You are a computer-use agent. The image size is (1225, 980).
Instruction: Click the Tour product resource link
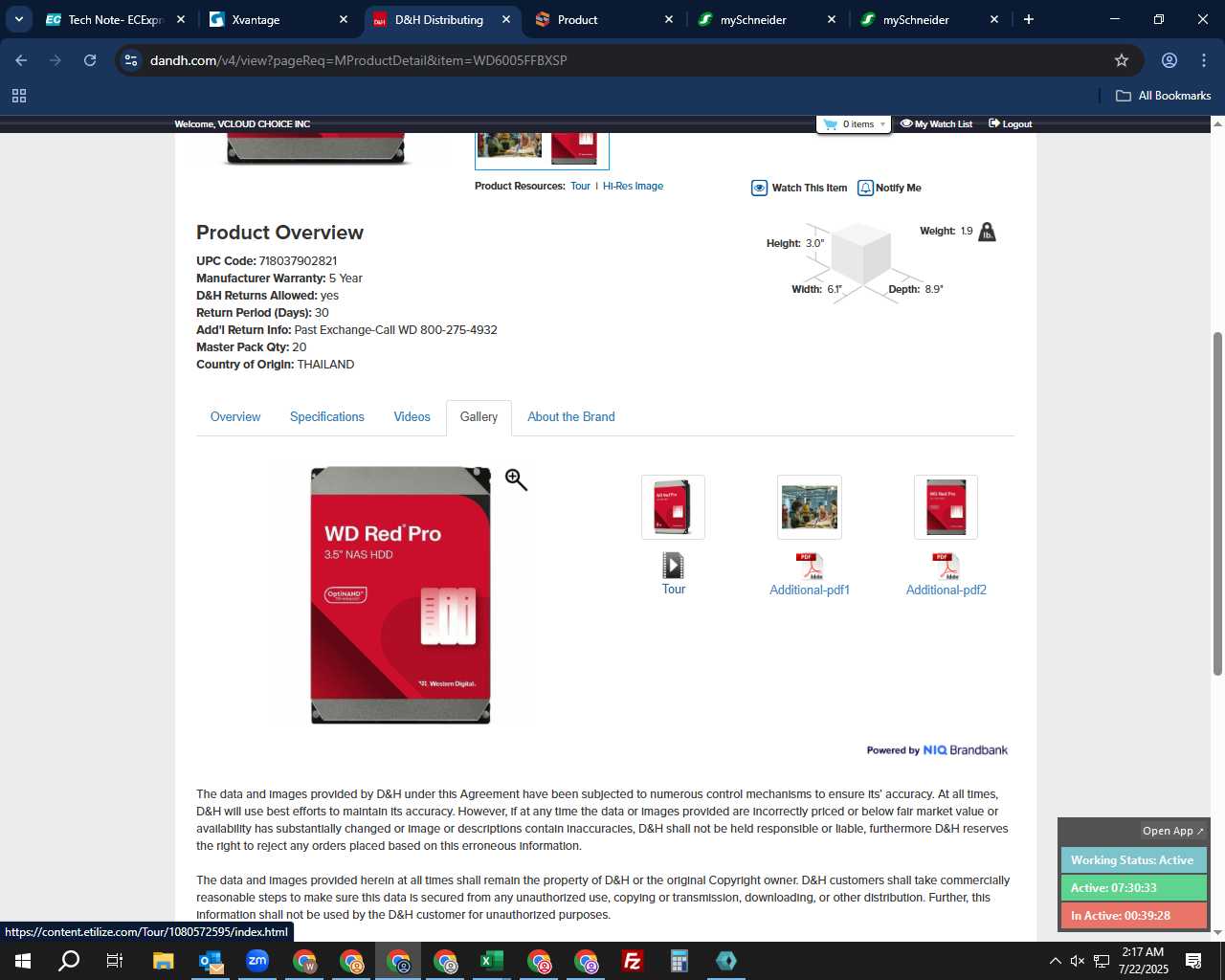click(580, 187)
